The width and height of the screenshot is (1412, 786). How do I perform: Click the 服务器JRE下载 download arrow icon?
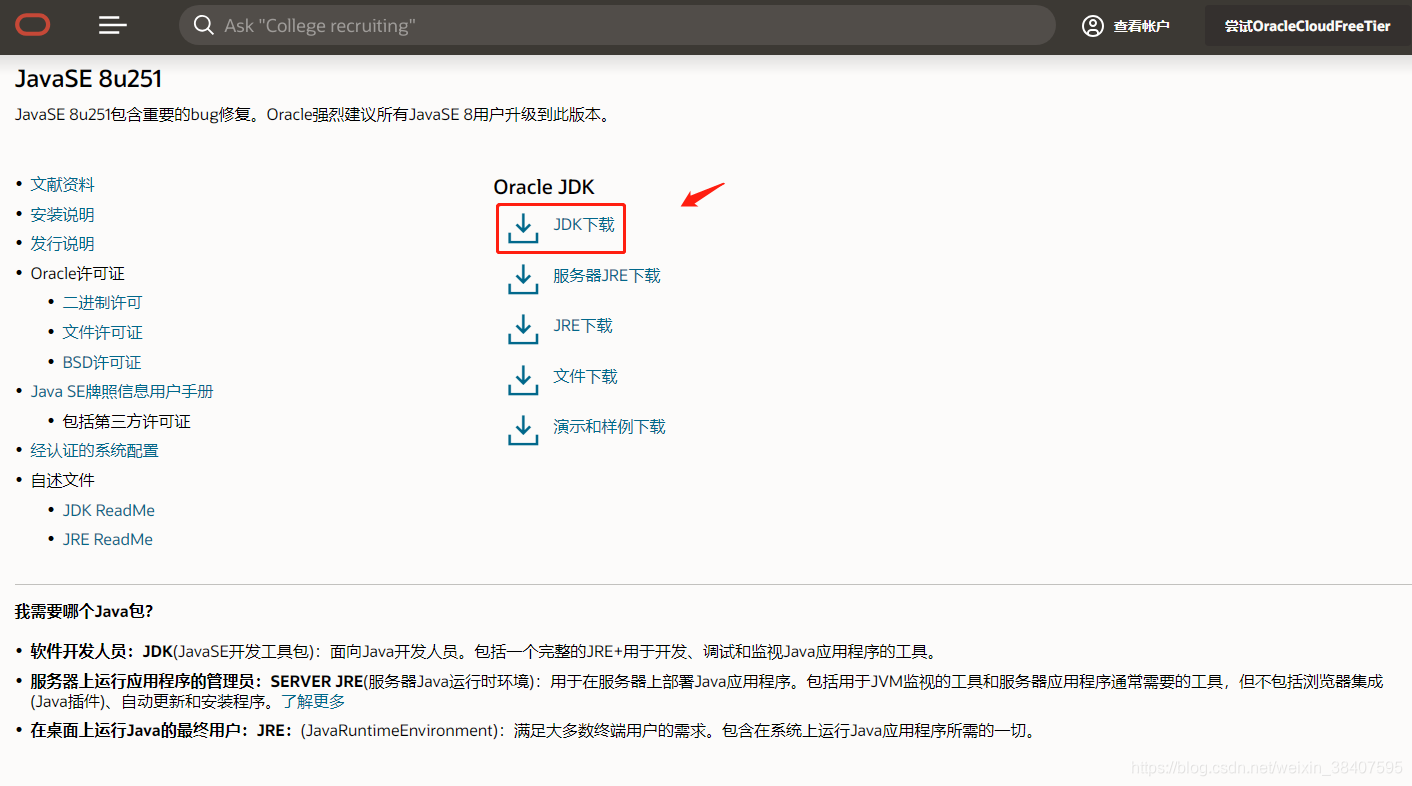[523, 278]
